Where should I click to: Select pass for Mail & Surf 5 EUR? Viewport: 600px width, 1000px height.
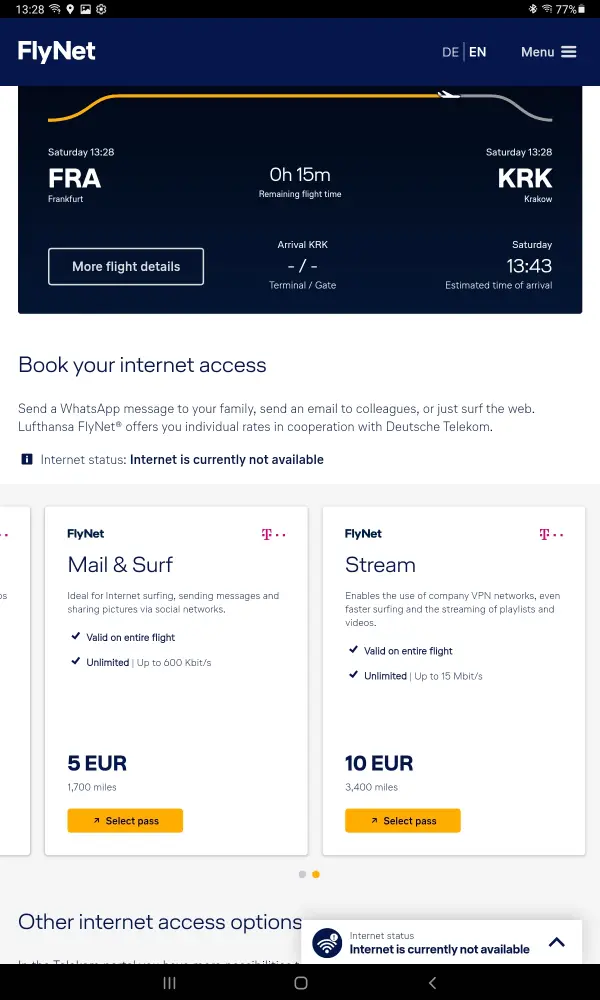(125, 821)
